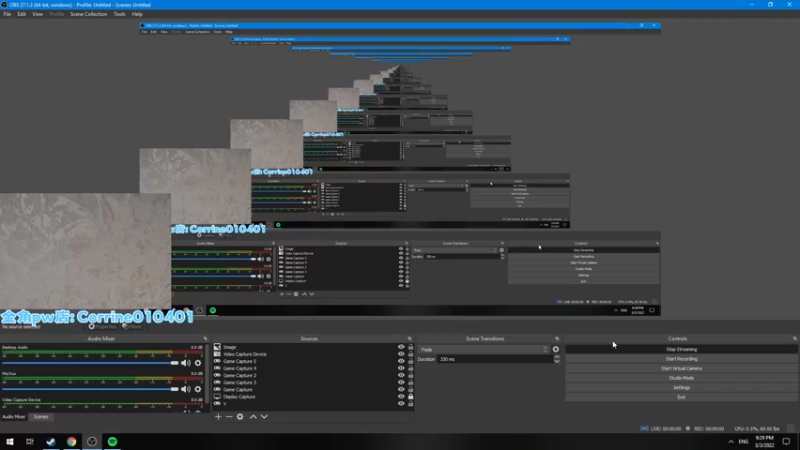Remove selected source with minus icon
Image resolution: width=800 pixels, height=450 pixels.
click(229, 416)
